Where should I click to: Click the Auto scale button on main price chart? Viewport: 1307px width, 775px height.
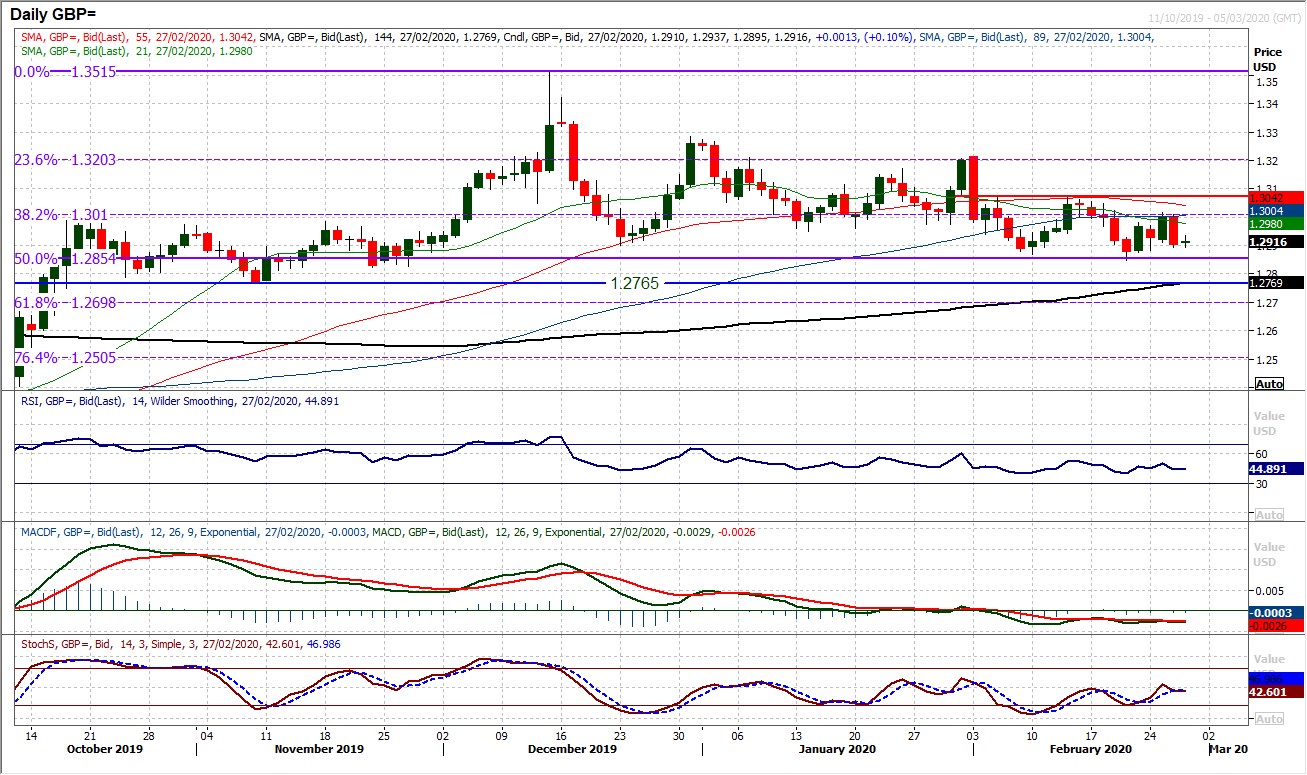click(1269, 384)
